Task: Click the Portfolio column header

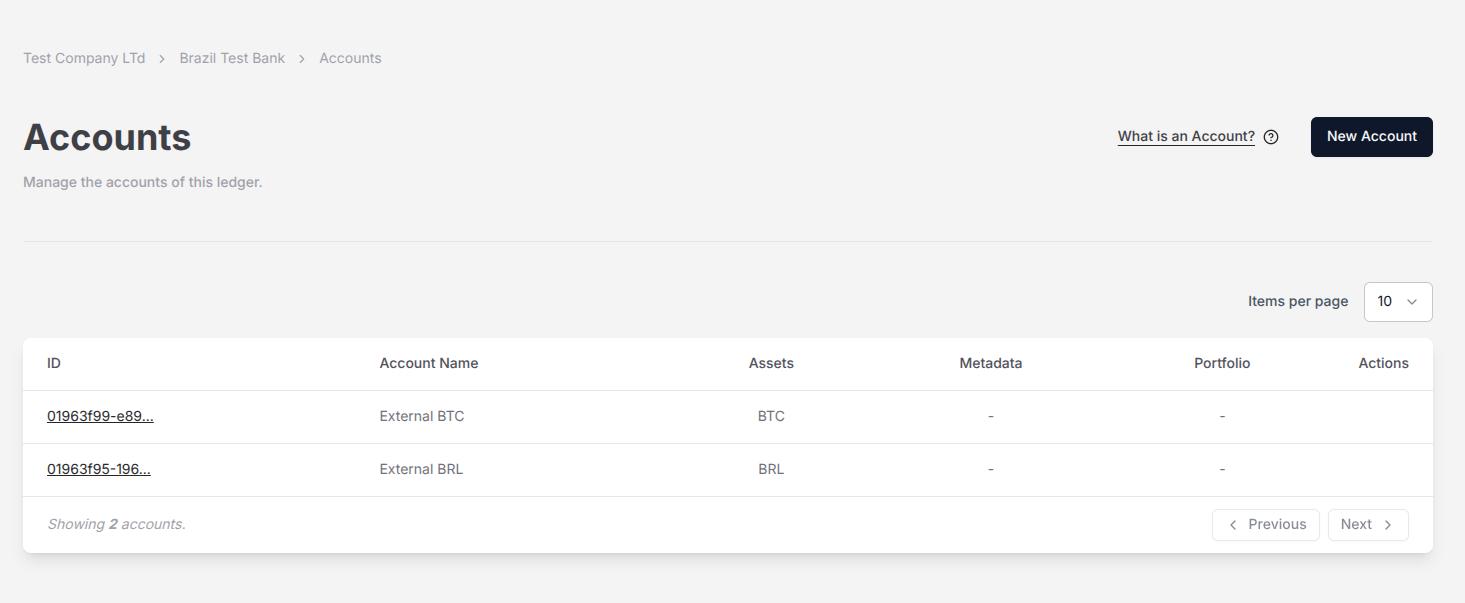Action: [1222, 363]
